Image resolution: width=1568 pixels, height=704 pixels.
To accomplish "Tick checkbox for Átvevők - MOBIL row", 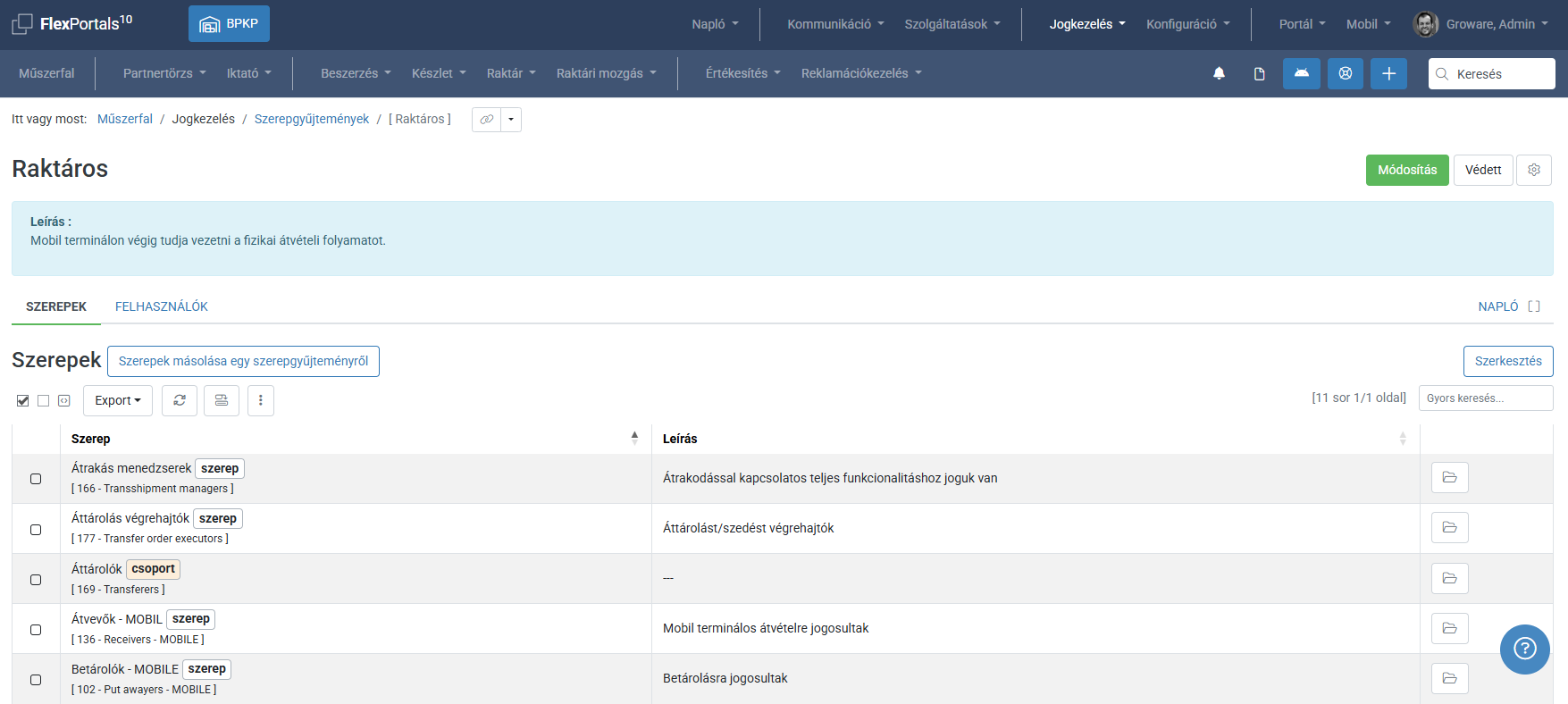I will 36,630.
